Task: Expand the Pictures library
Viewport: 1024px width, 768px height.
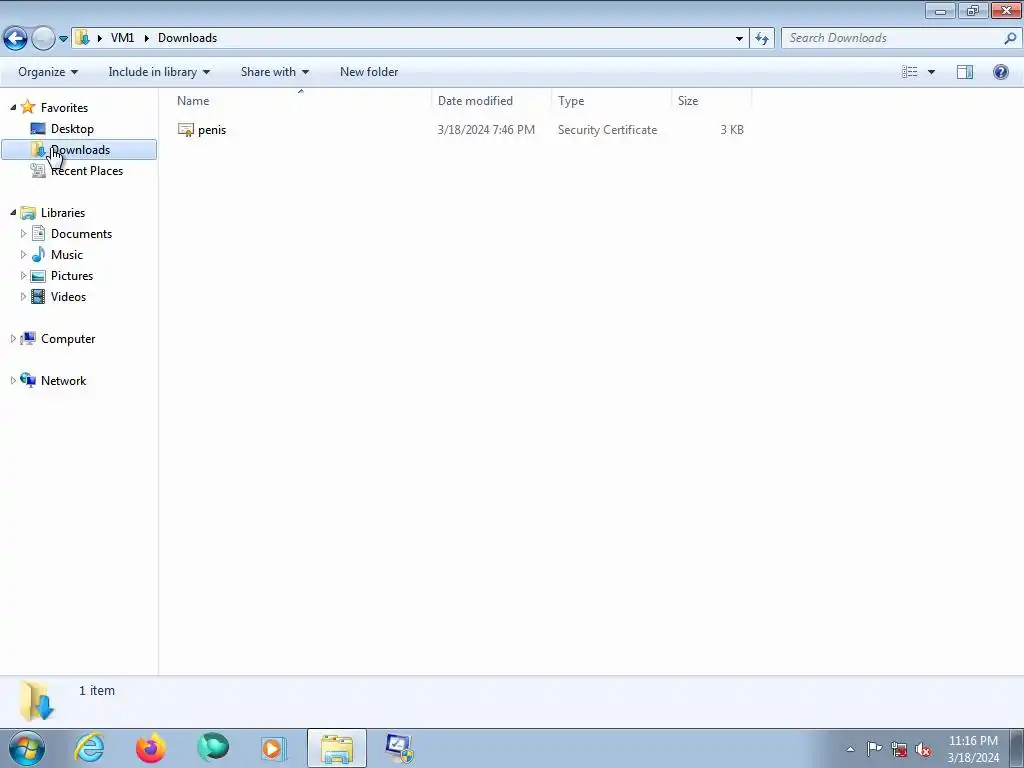Action: coord(24,276)
